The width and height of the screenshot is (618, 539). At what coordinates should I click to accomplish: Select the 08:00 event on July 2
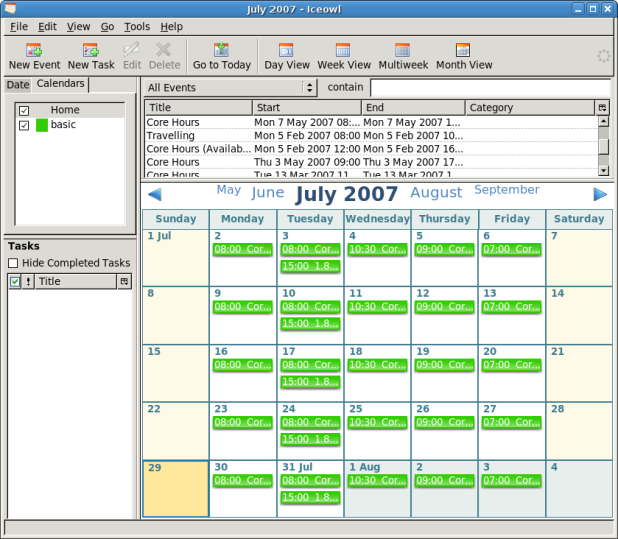point(243,249)
